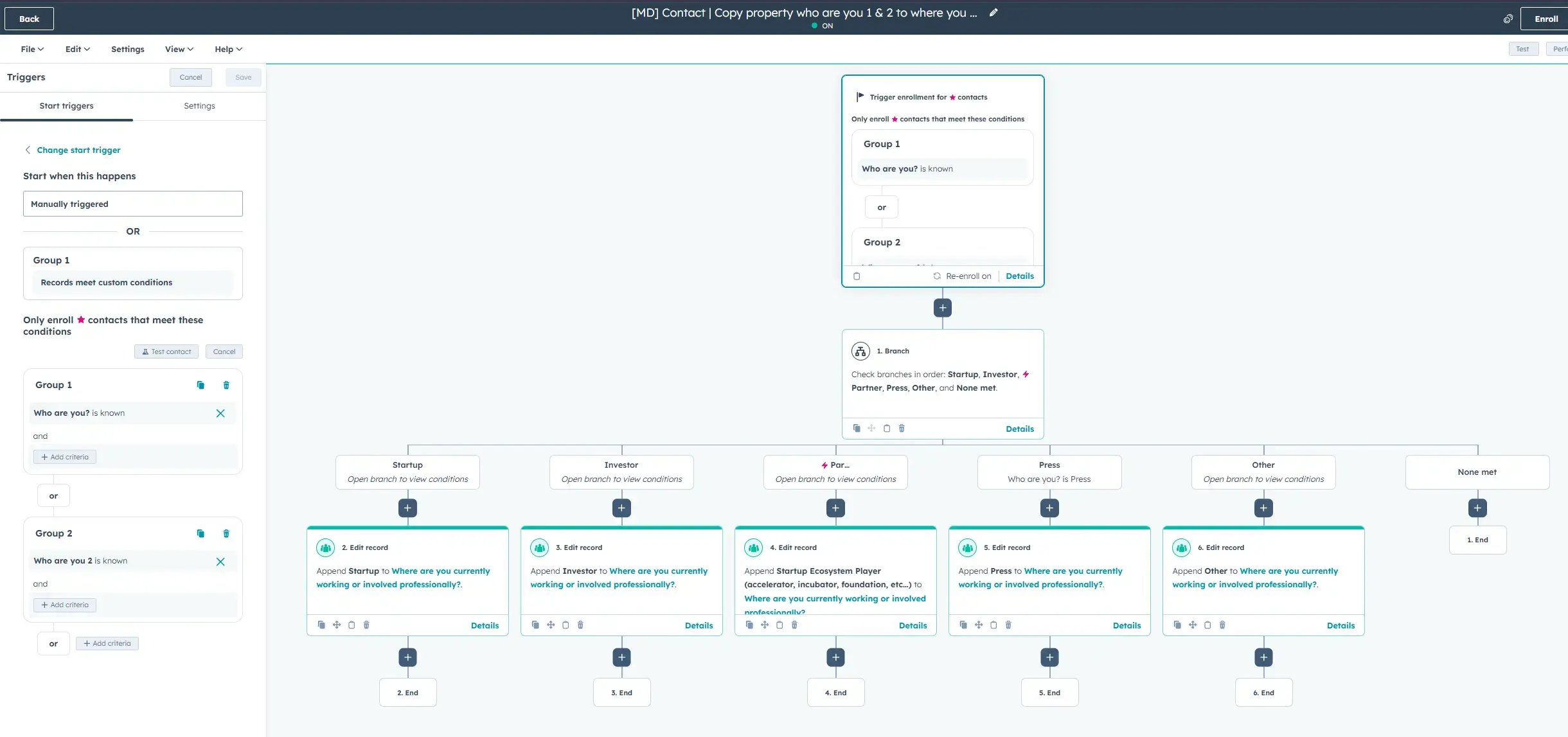Expand the Manually triggered dropdown
This screenshot has width=1568, height=737.
(132, 204)
